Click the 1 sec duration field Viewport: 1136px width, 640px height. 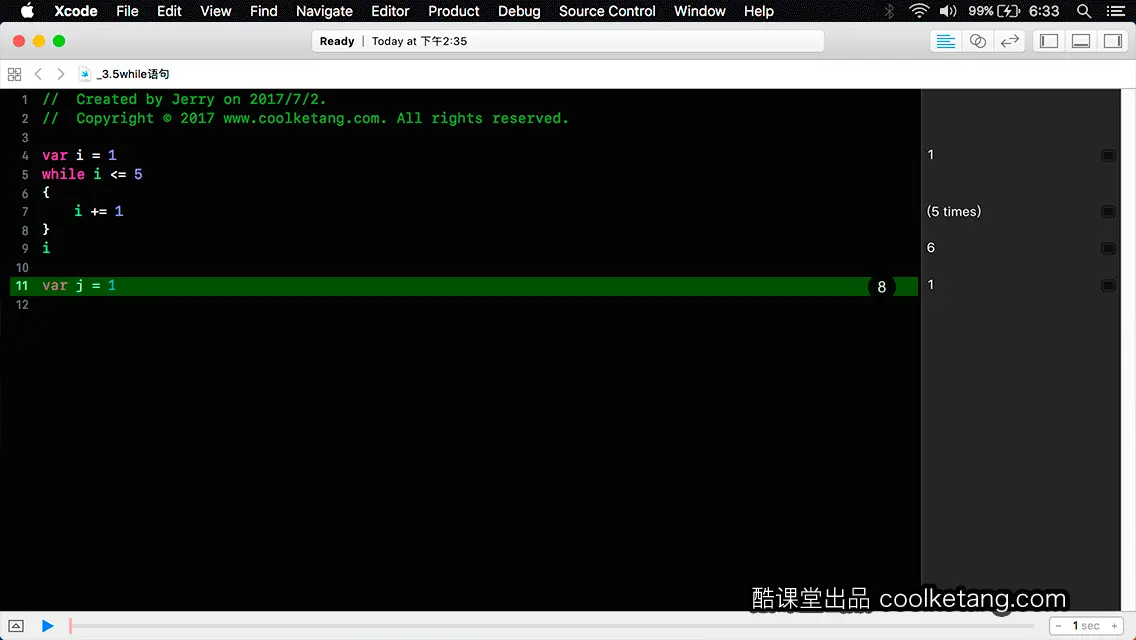(1086, 626)
